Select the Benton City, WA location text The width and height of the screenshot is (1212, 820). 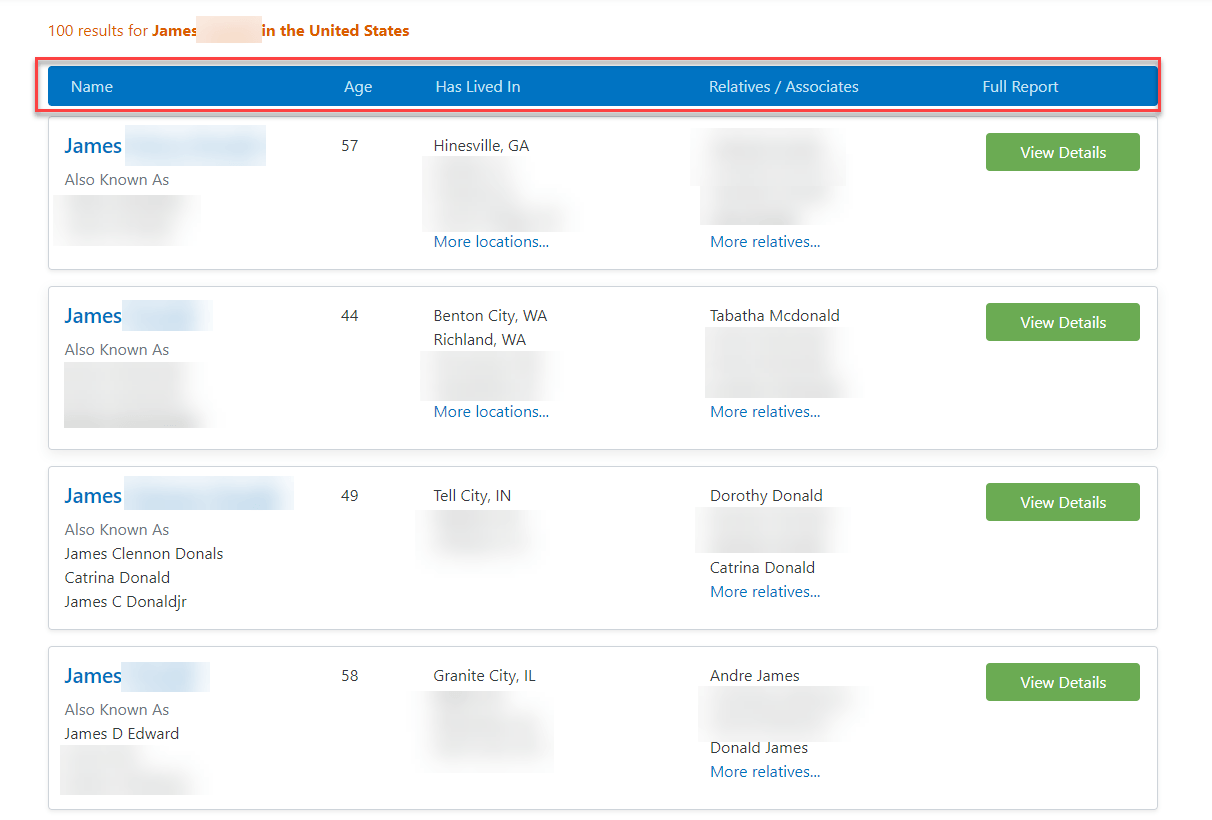pyautogui.click(x=490, y=316)
